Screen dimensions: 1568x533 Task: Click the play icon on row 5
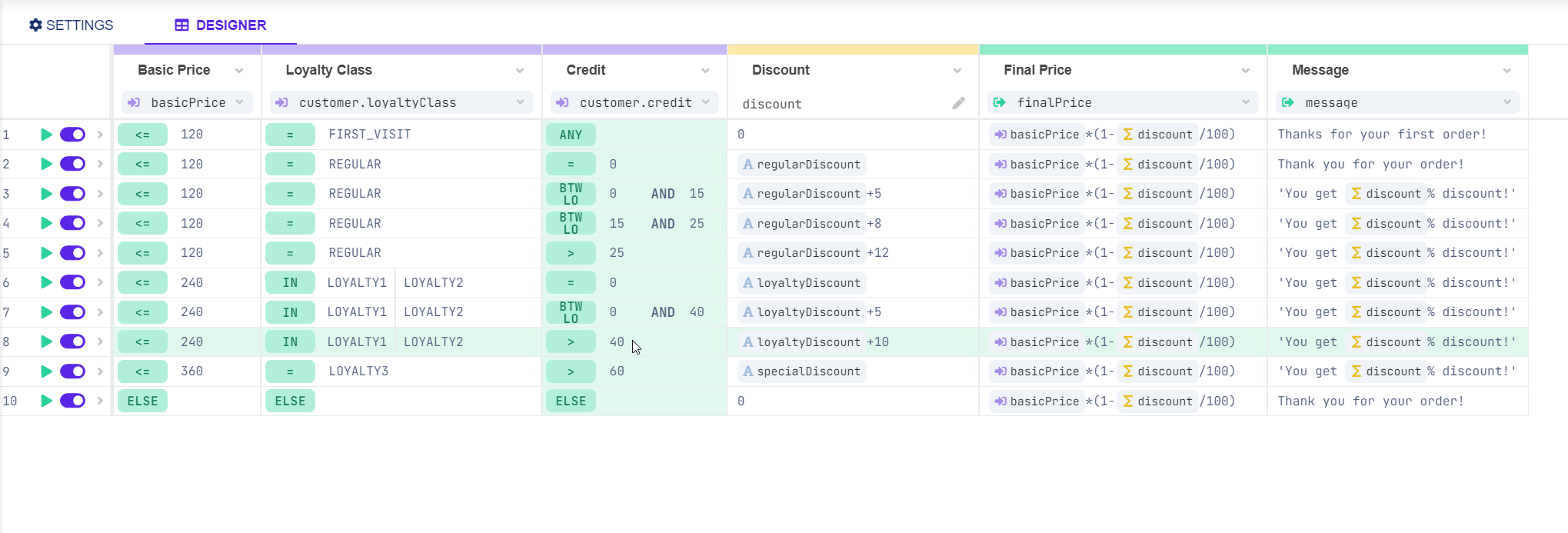(46, 253)
